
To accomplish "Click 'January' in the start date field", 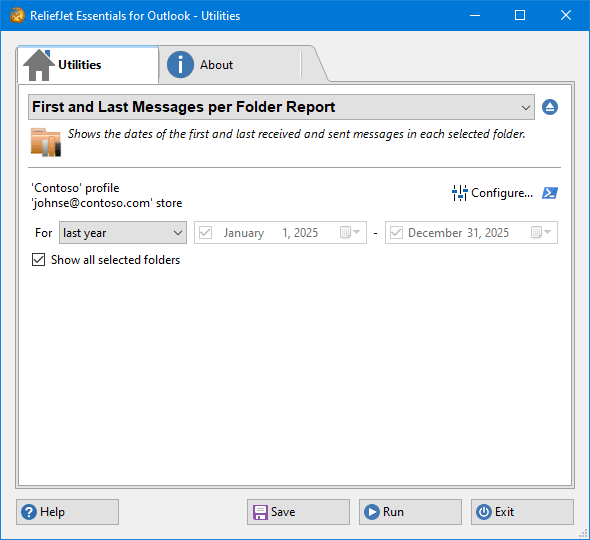I will point(244,233).
